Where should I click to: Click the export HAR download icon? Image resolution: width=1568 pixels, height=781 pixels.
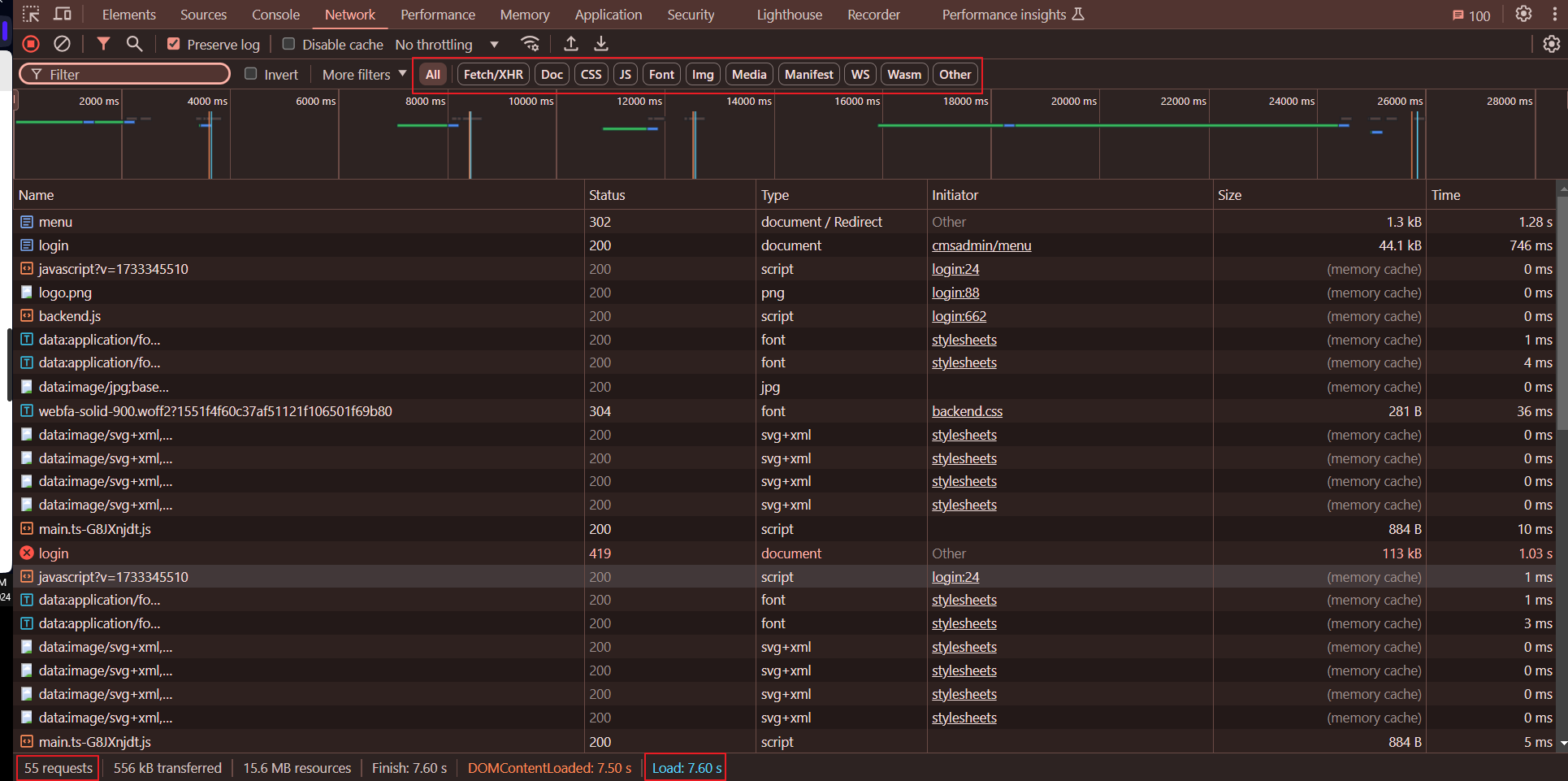pos(601,44)
